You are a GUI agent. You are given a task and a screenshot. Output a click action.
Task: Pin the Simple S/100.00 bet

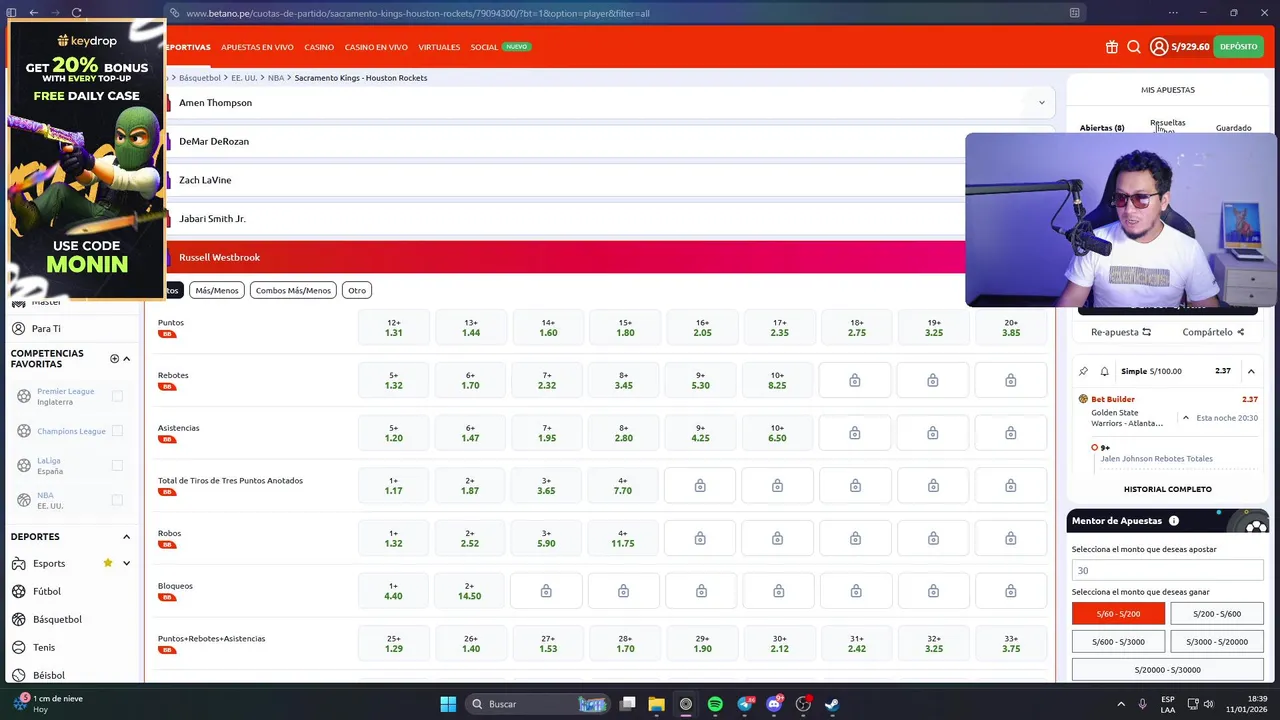(1083, 371)
